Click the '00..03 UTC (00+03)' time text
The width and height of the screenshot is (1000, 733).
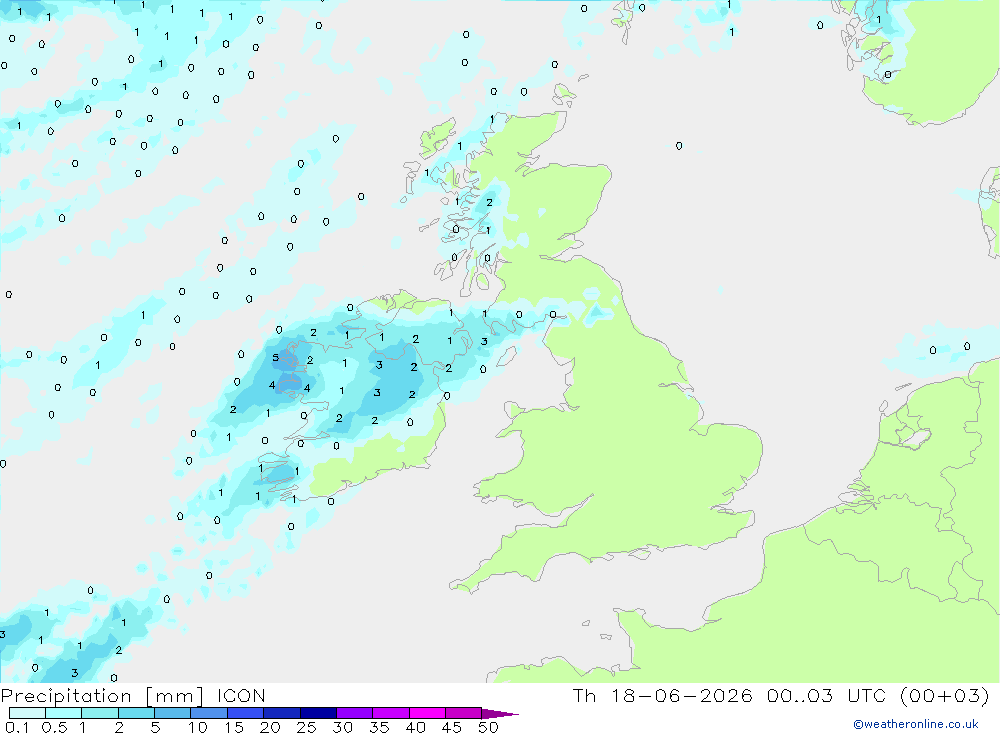point(878,696)
